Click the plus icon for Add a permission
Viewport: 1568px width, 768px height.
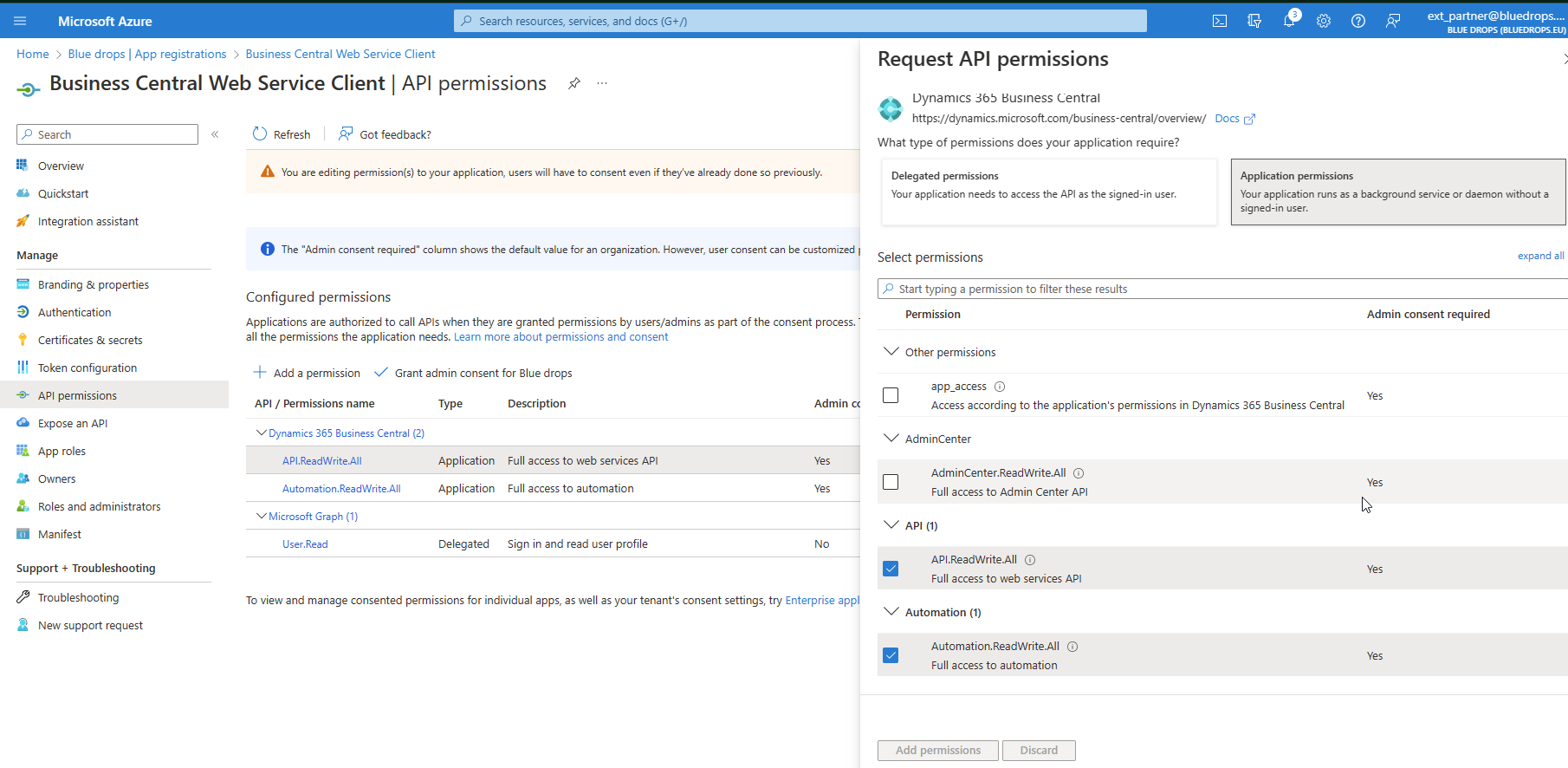click(x=260, y=372)
